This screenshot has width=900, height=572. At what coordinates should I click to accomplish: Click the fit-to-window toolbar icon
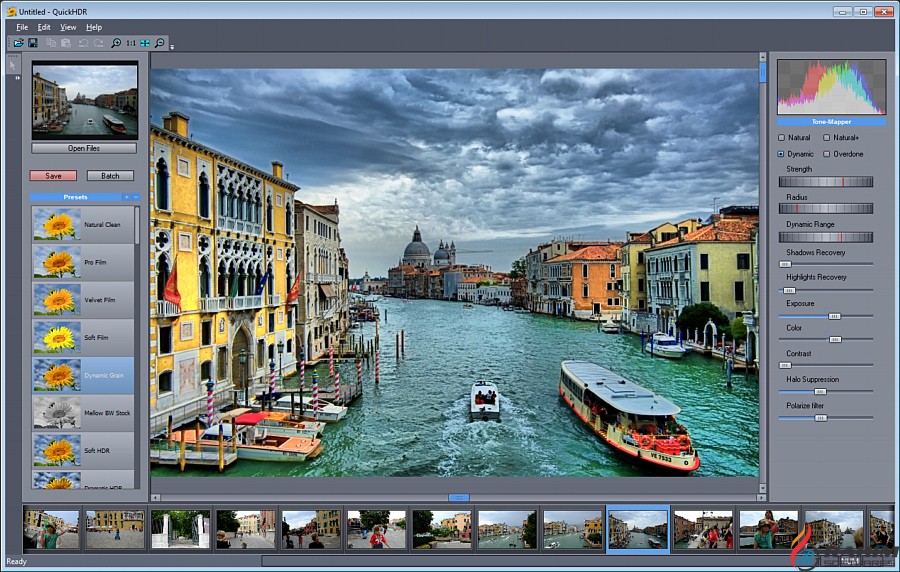click(145, 43)
